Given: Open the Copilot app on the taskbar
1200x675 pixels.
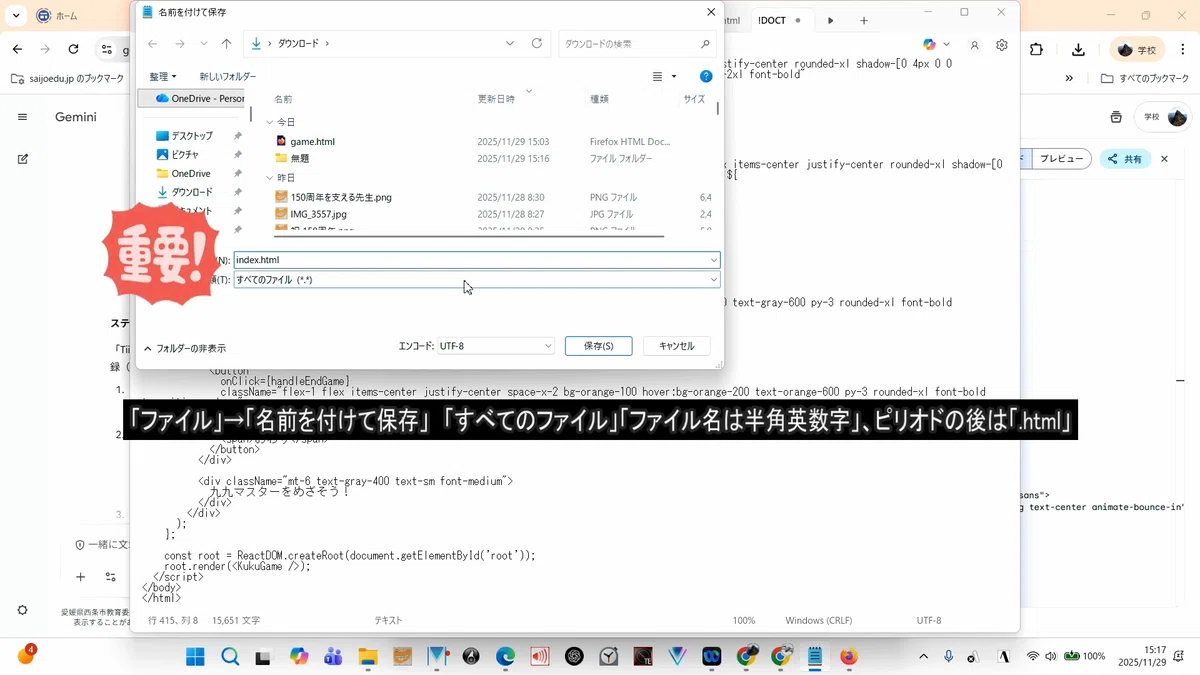Looking at the screenshot, I should click(x=299, y=657).
